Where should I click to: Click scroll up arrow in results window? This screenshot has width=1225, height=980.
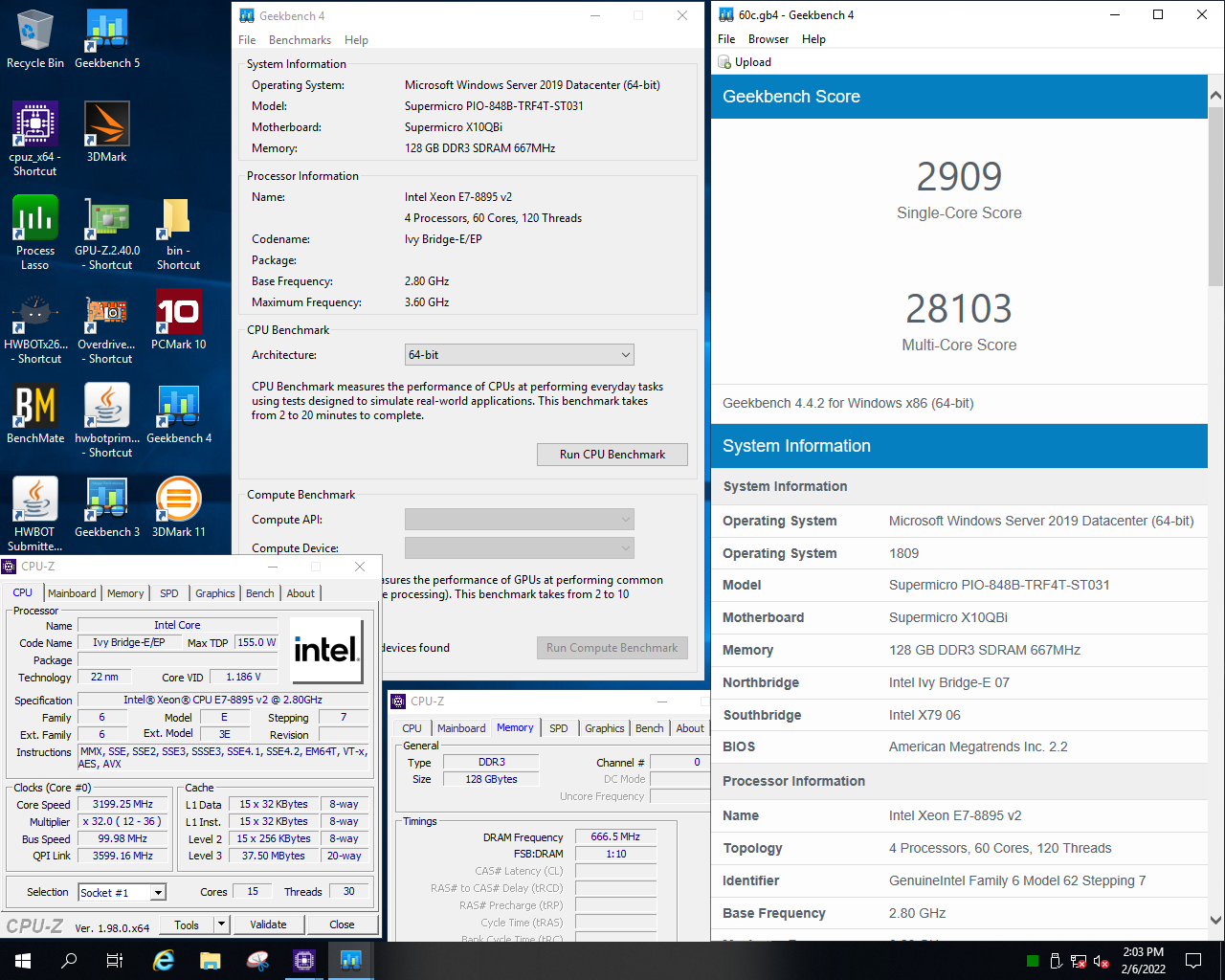1215,96
